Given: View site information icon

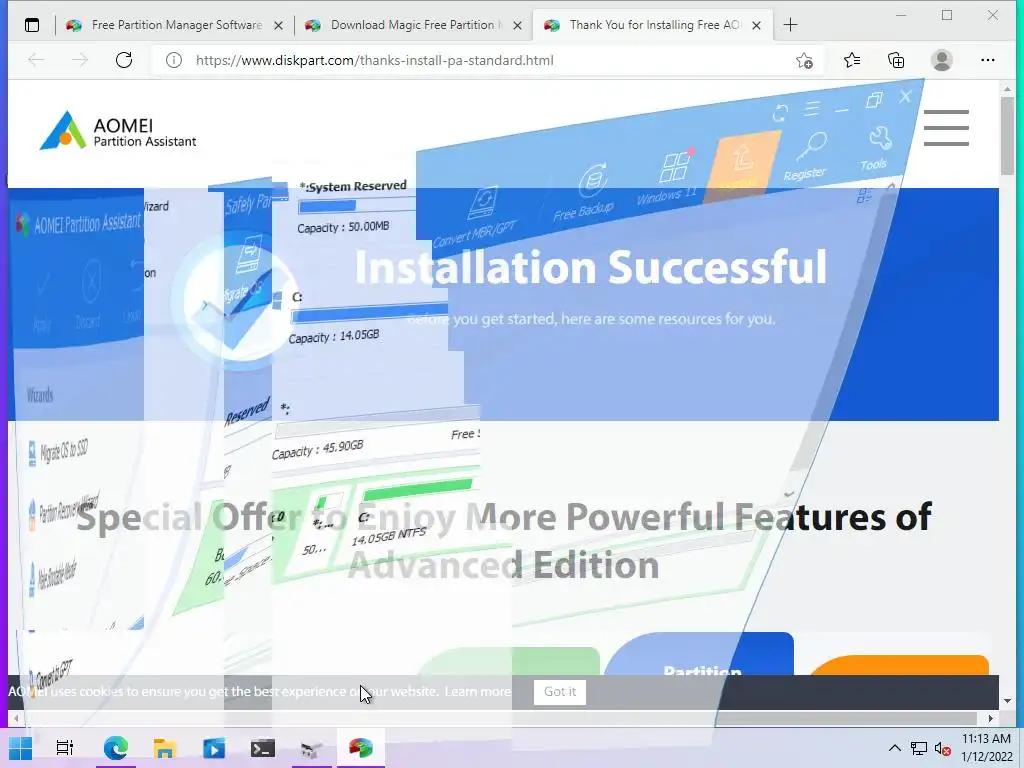Looking at the screenshot, I should [173, 60].
